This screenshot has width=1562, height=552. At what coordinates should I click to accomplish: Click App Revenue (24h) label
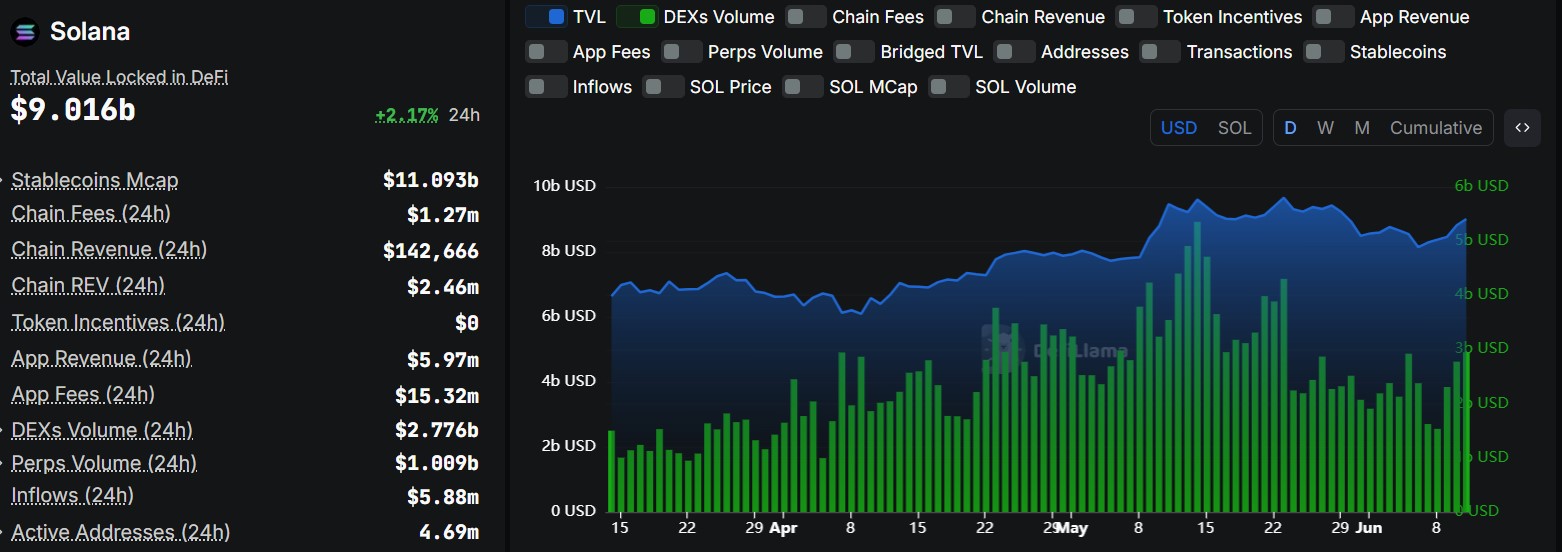[101, 359]
